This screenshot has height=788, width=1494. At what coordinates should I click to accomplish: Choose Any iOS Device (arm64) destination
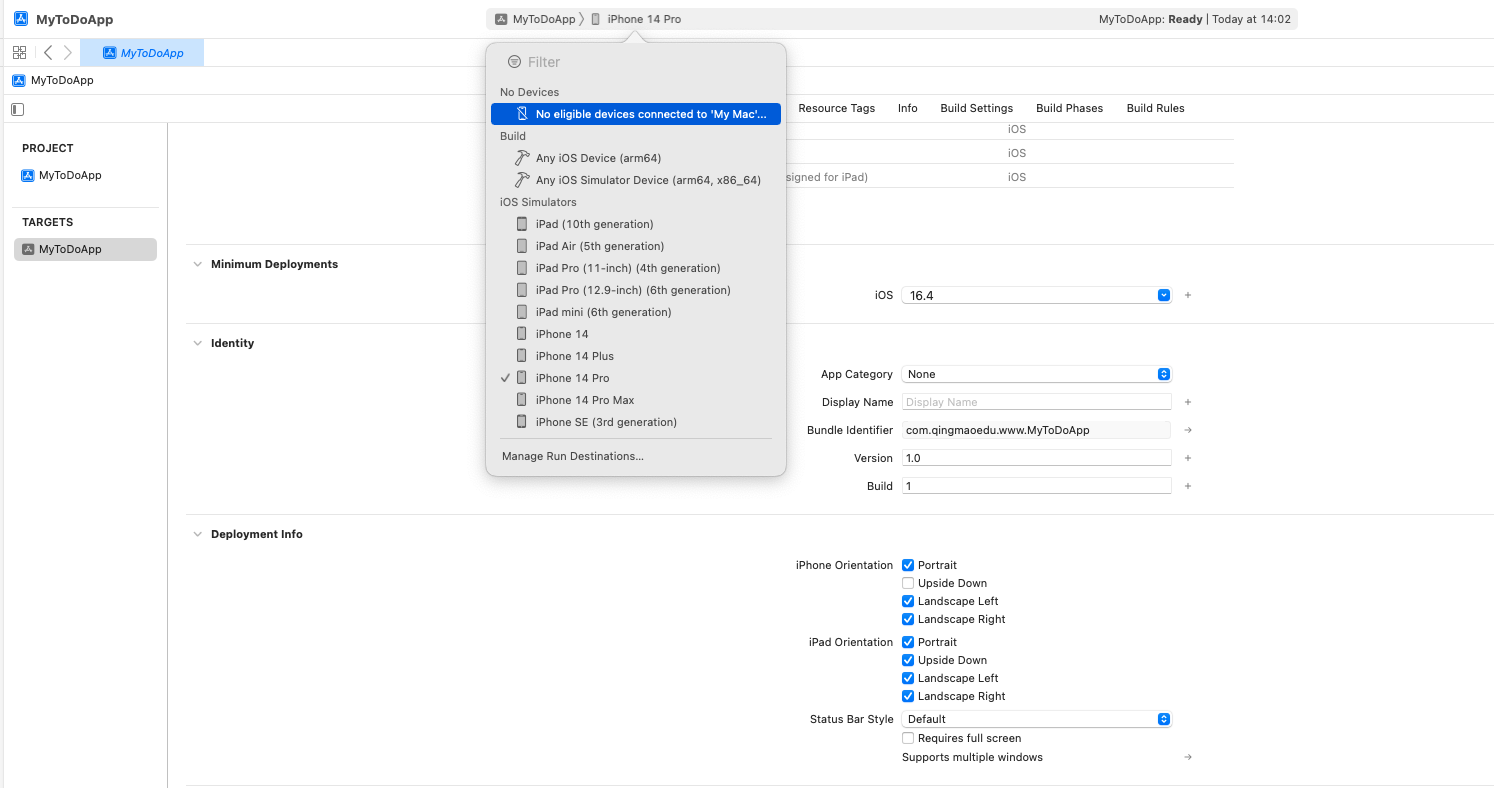598,158
